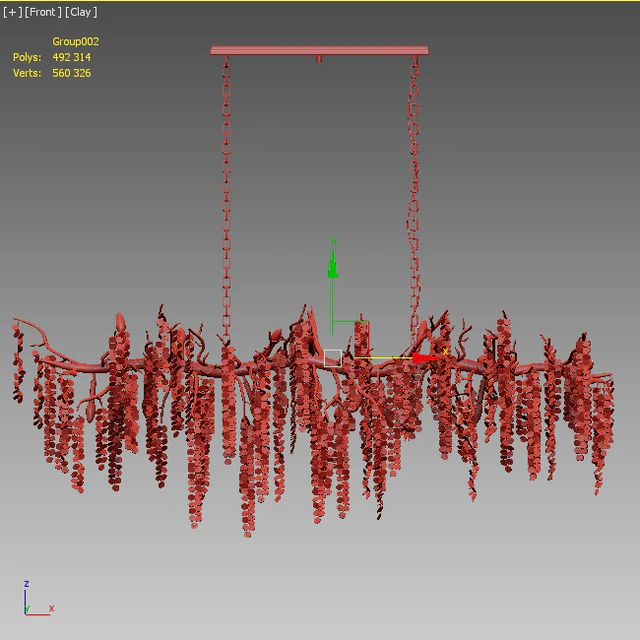Open the [Front] view label menu

coord(43,12)
